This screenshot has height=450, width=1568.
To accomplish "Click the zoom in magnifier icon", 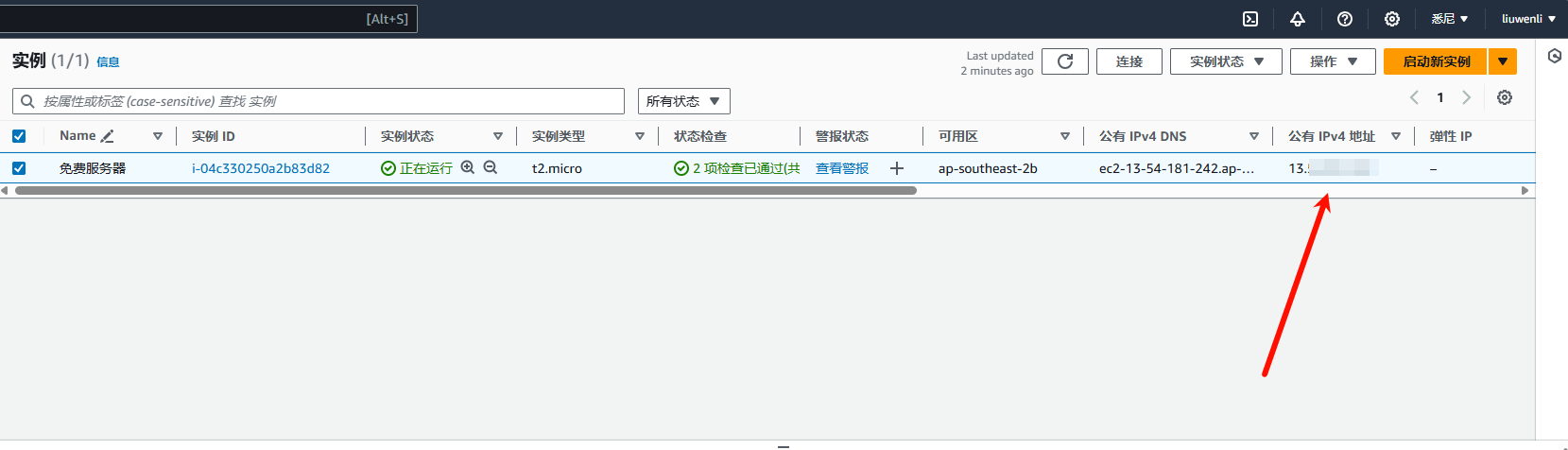I will coord(468,167).
